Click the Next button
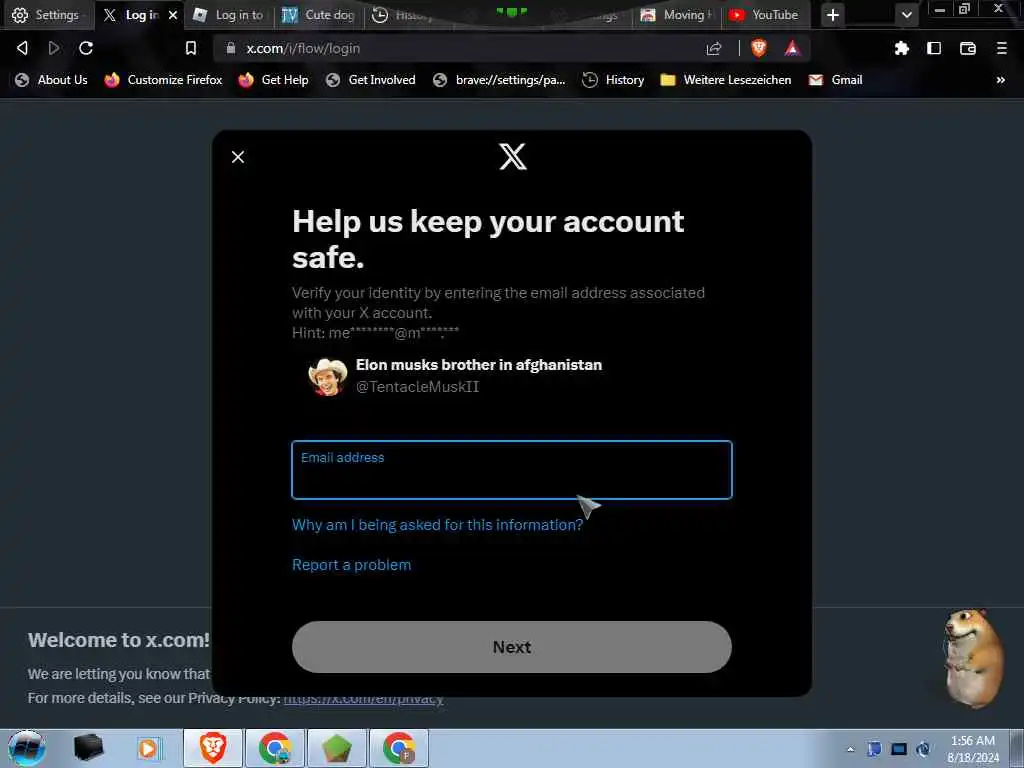Image resolution: width=1024 pixels, height=768 pixels. [511, 647]
